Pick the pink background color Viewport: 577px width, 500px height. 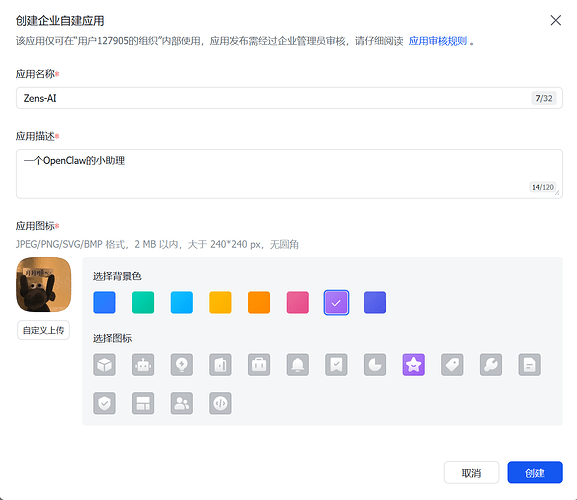[297, 302]
